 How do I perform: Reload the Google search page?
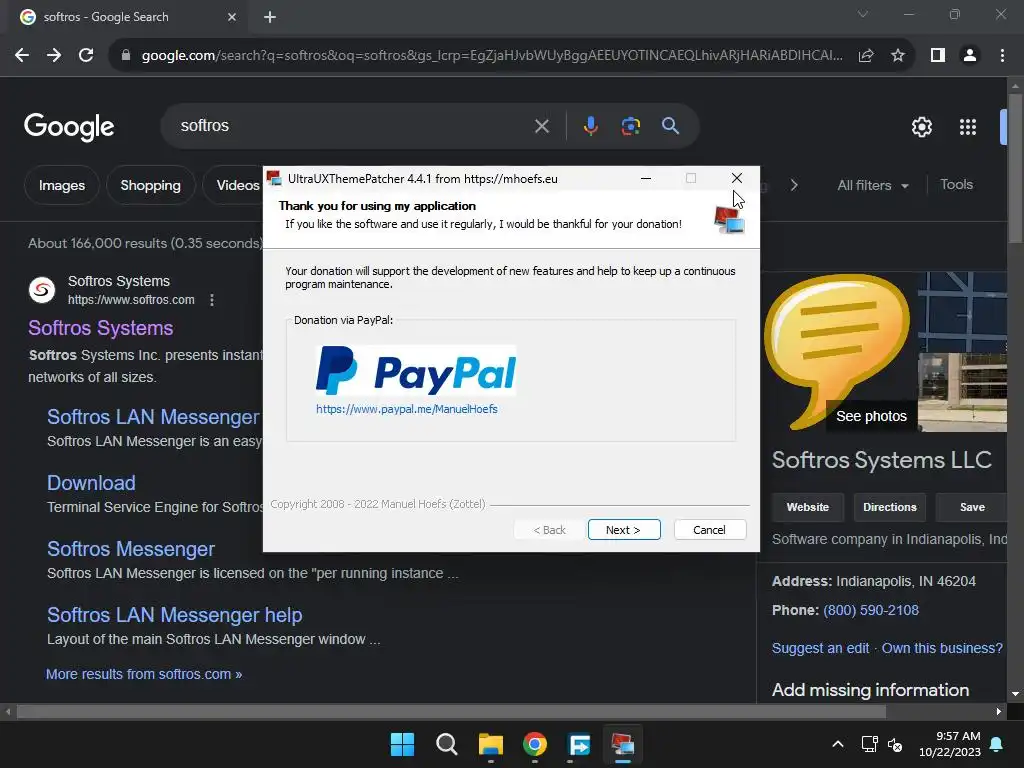pyautogui.click(x=86, y=56)
